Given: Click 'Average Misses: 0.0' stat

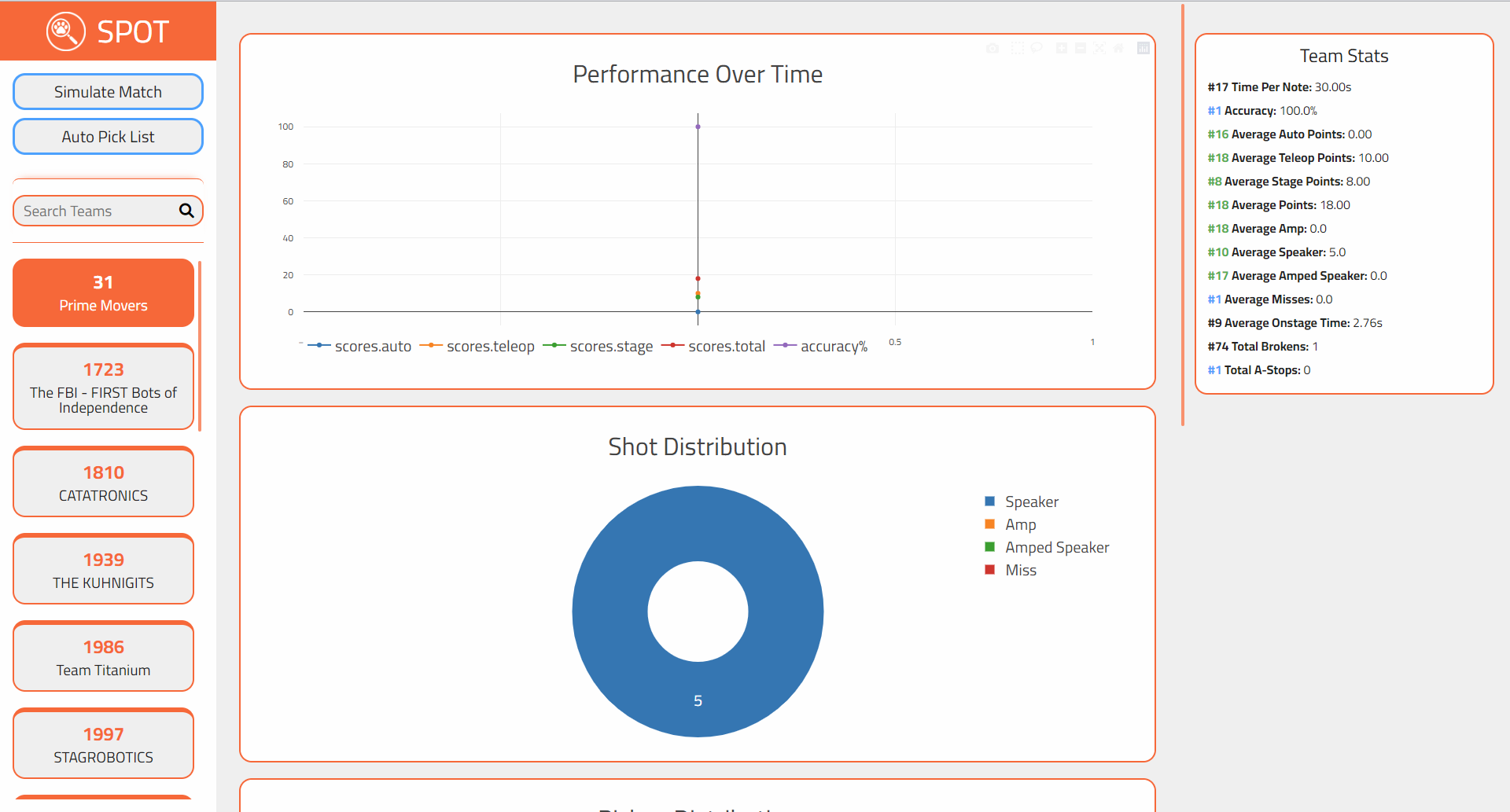Looking at the screenshot, I should pyautogui.click(x=1270, y=299).
